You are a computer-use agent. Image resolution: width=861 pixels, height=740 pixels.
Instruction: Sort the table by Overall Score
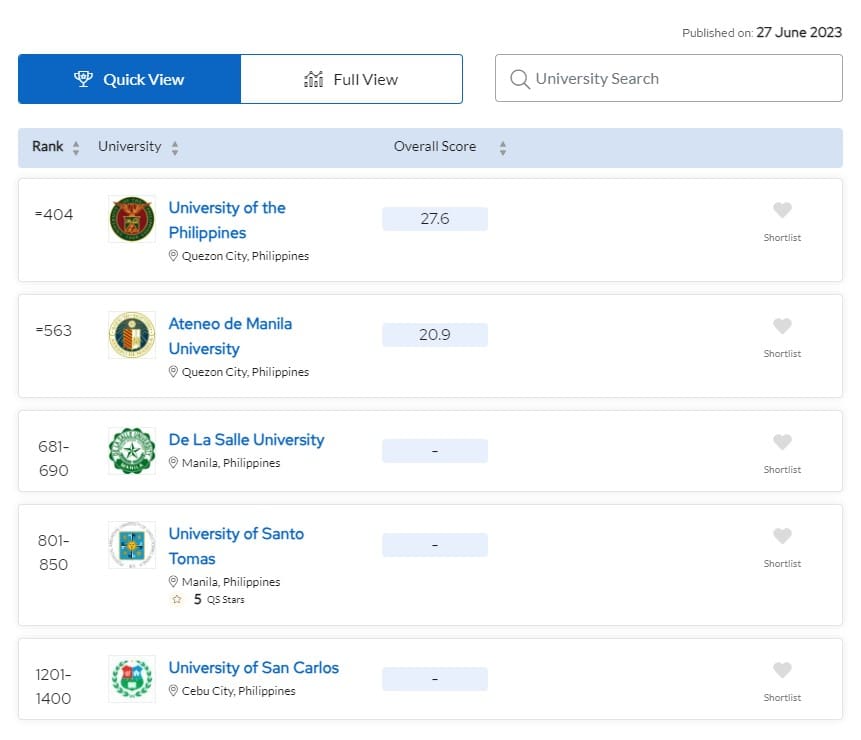[x=502, y=147]
